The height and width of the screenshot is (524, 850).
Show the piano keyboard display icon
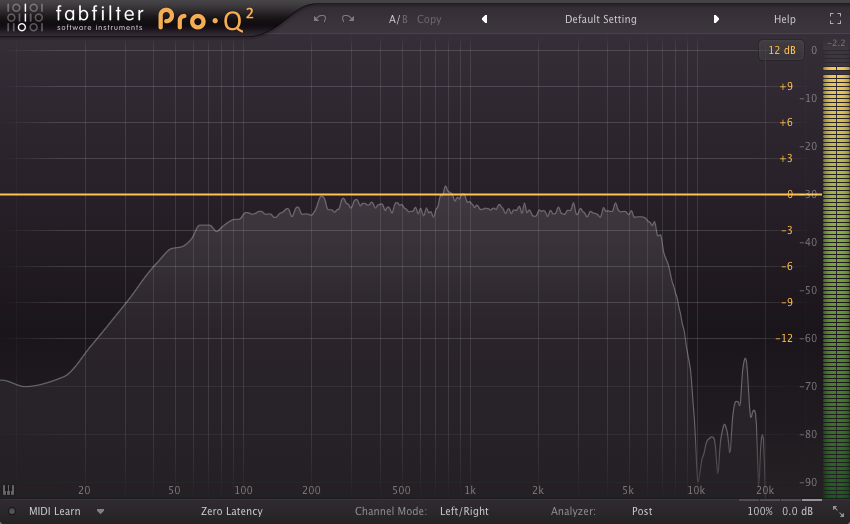coord(8,490)
